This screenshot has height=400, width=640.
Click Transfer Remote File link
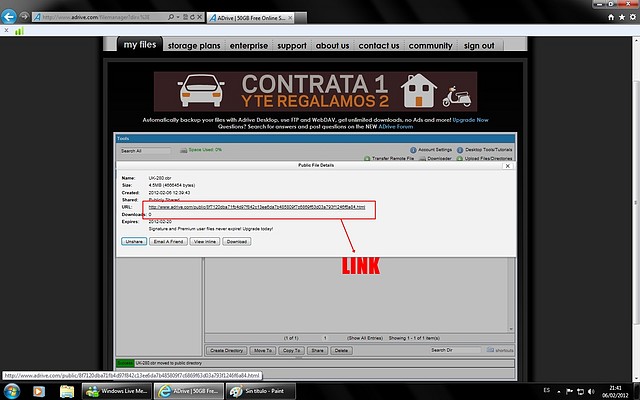coord(393,158)
